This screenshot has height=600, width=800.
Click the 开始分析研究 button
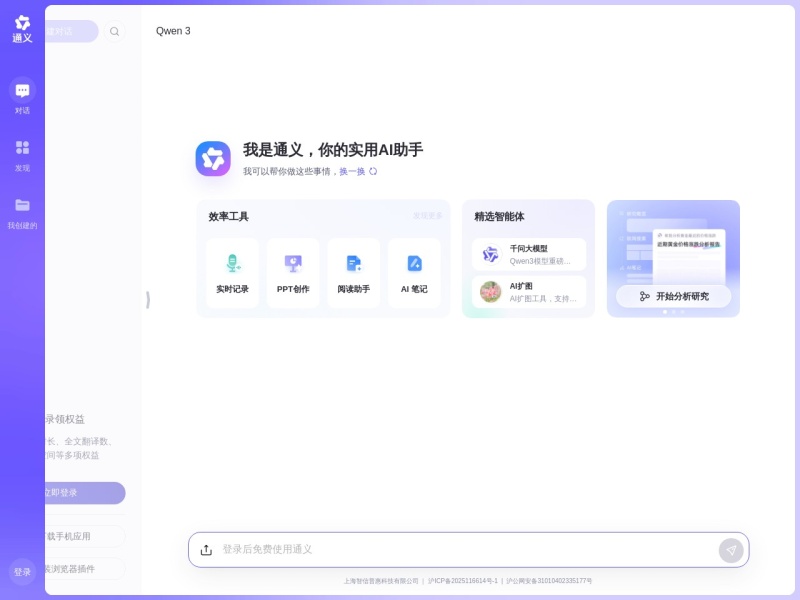tap(673, 296)
